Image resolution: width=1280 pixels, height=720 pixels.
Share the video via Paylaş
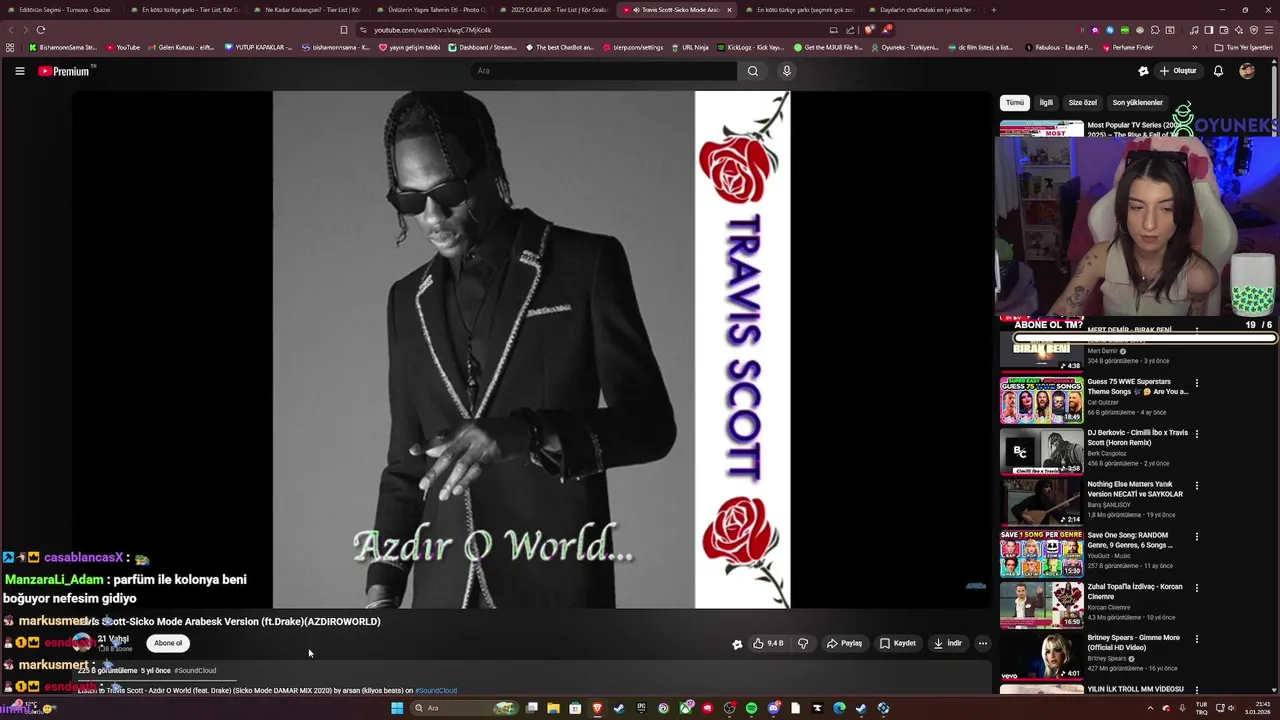(x=844, y=643)
